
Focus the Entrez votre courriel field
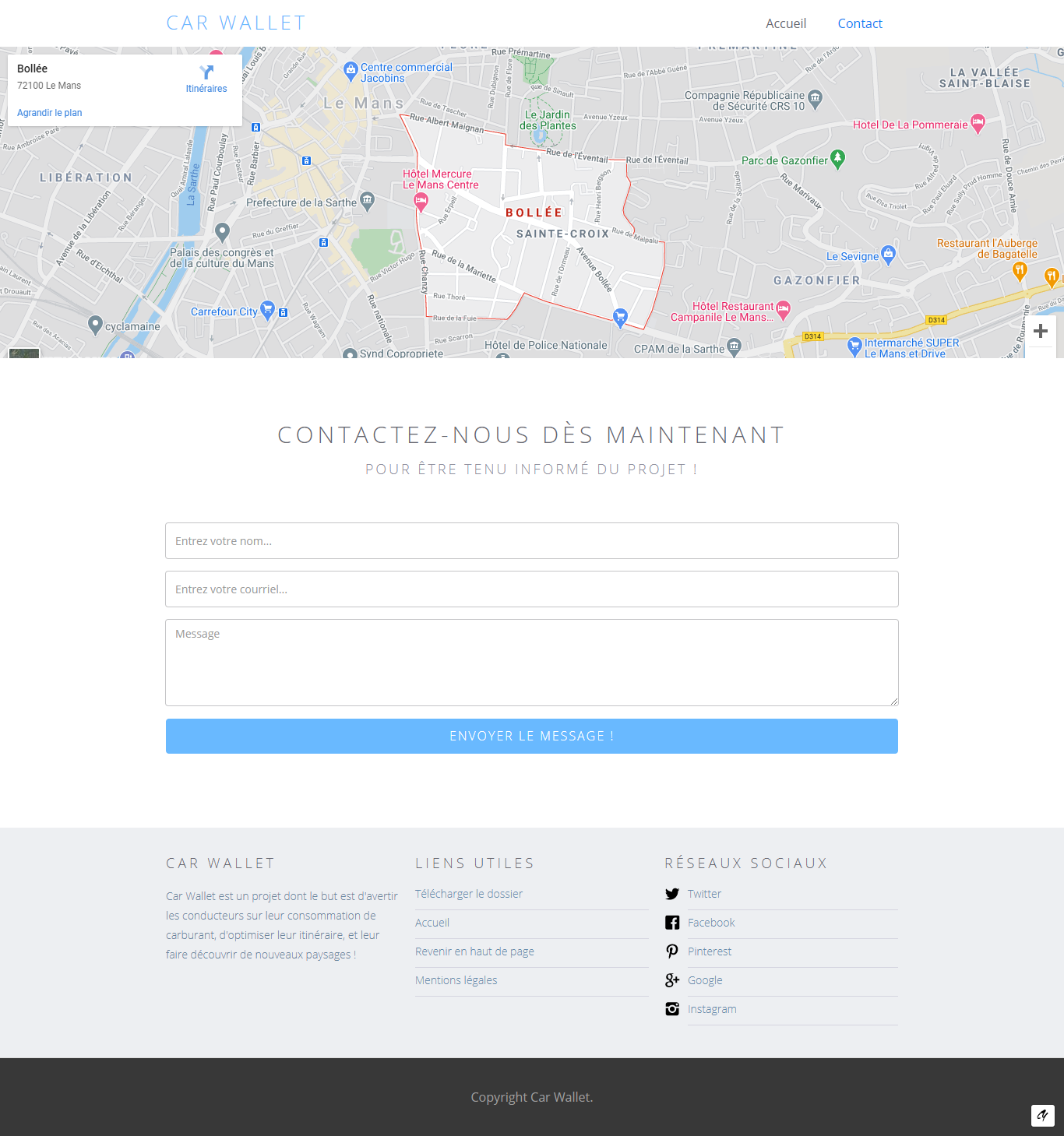coord(532,589)
